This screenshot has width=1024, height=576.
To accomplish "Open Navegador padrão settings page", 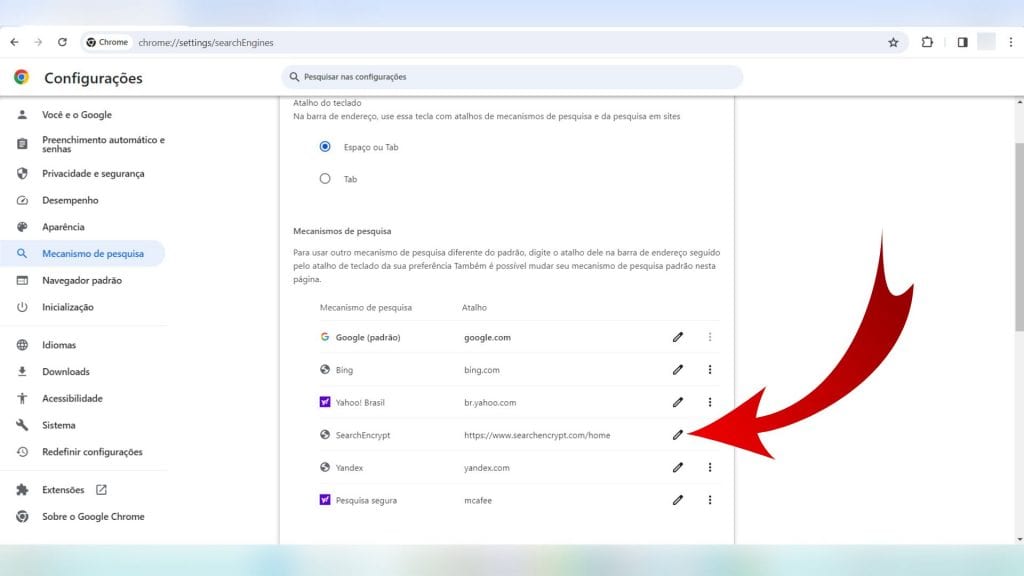I will (81, 280).
